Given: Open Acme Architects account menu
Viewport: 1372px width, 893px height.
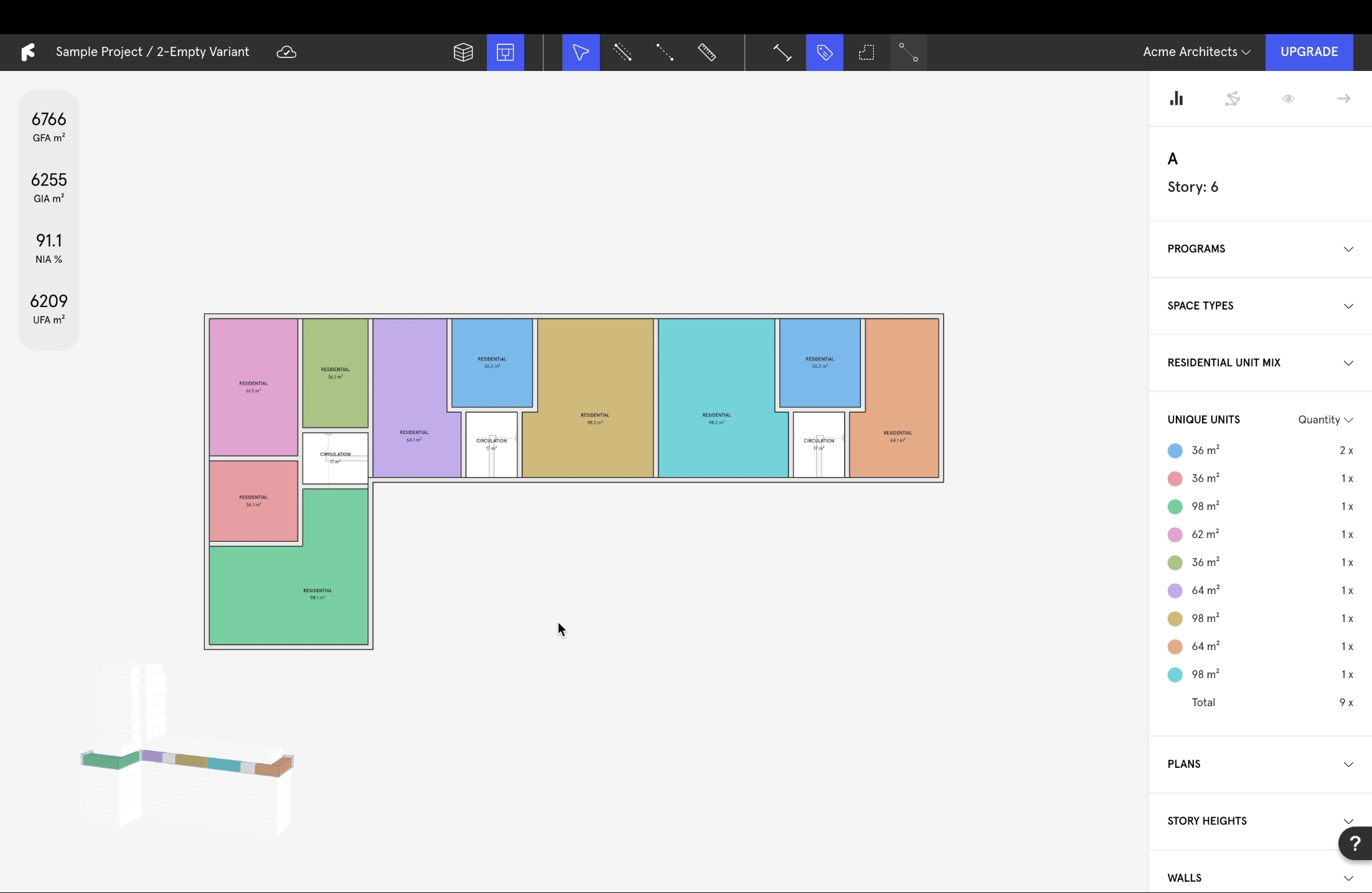Looking at the screenshot, I should click(1196, 52).
